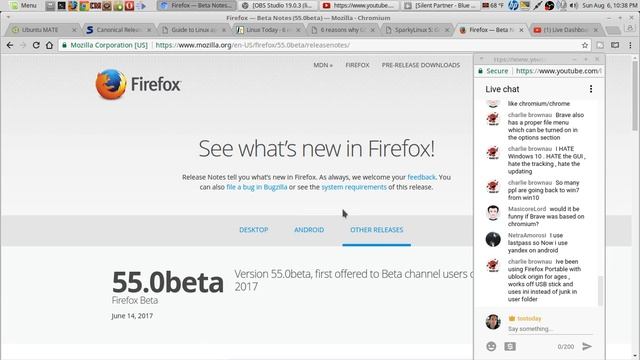
Task: Click MasicoreLord's chat avatar
Action: (x=493, y=213)
